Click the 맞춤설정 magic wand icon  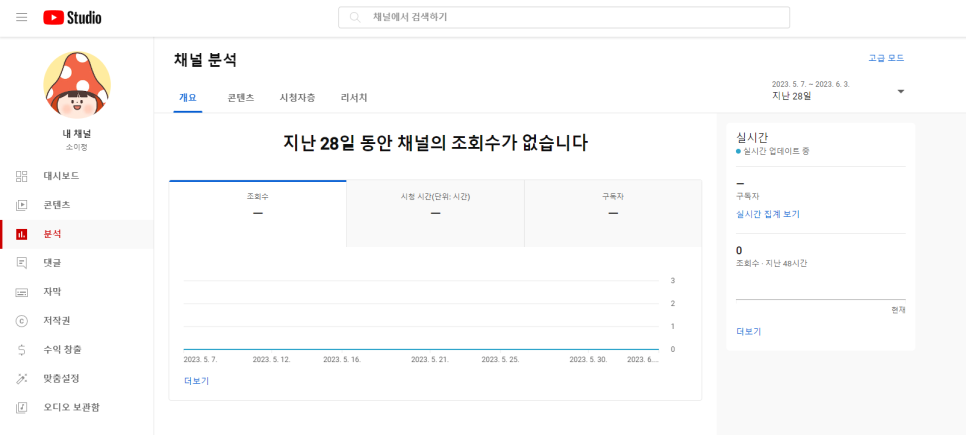[21, 379]
